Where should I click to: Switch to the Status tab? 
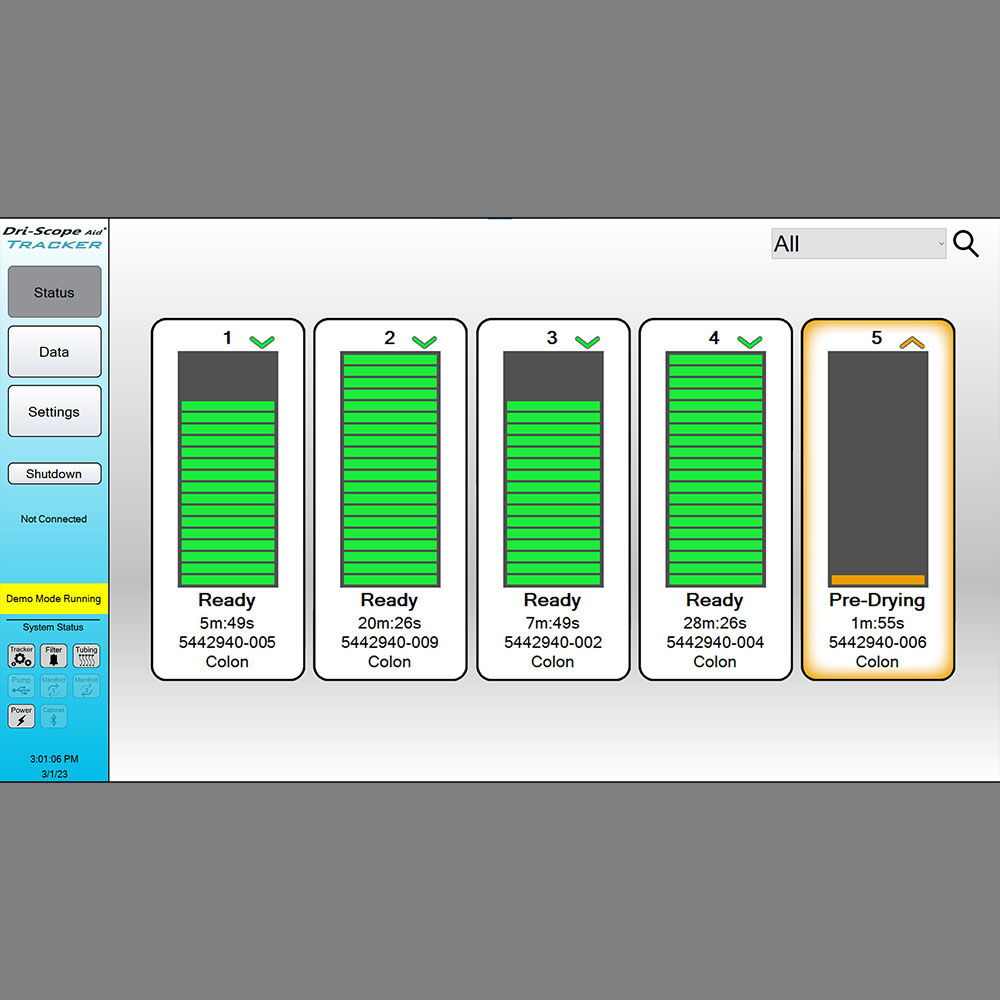click(x=54, y=292)
